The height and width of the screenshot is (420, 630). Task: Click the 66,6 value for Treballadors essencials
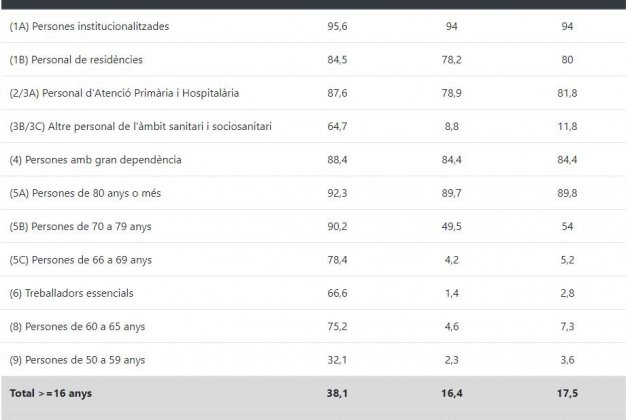click(x=337, y=293)
